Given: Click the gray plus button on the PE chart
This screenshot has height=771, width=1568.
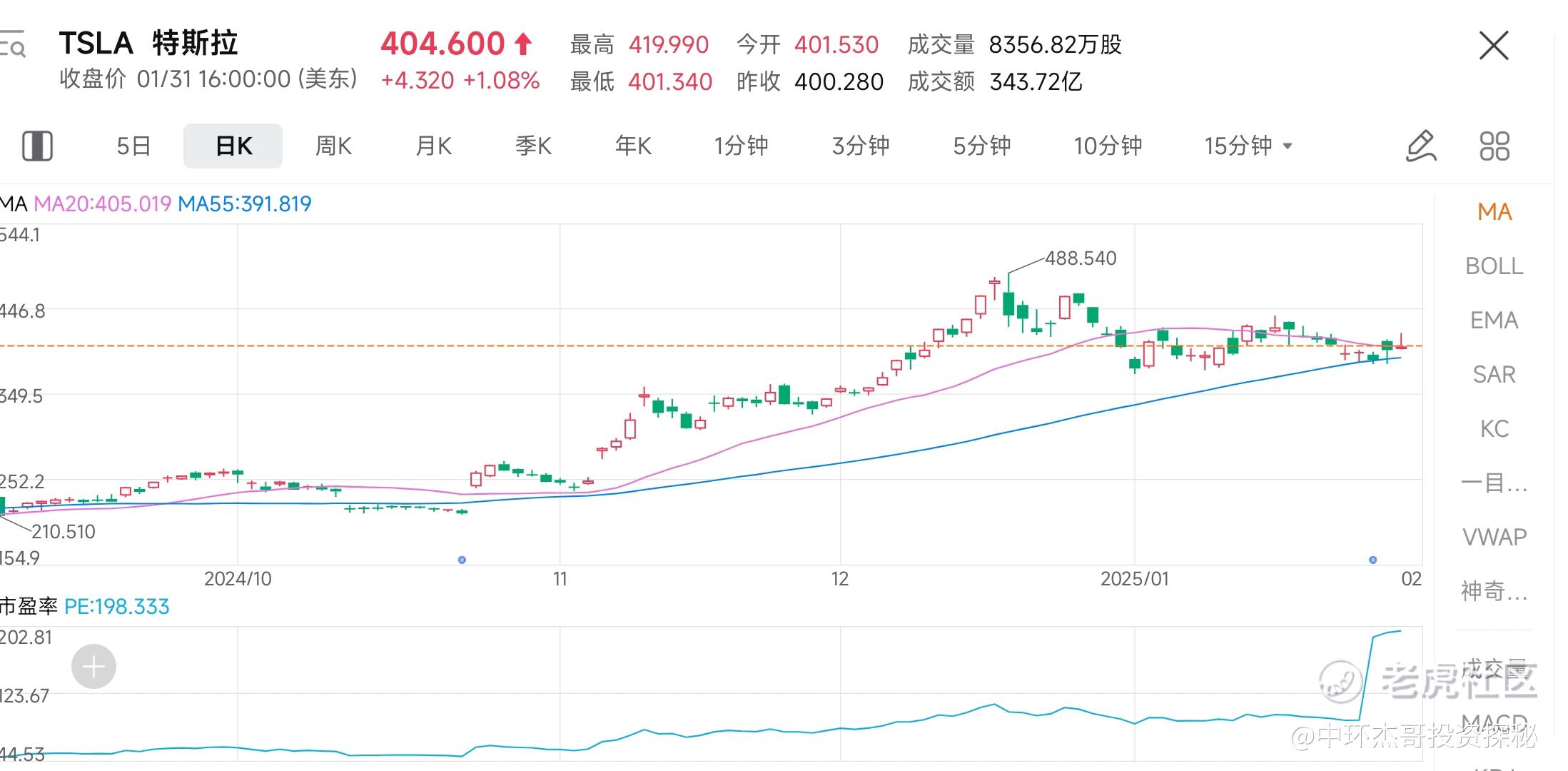Looking at the screenshot, I should click(93, 667).
